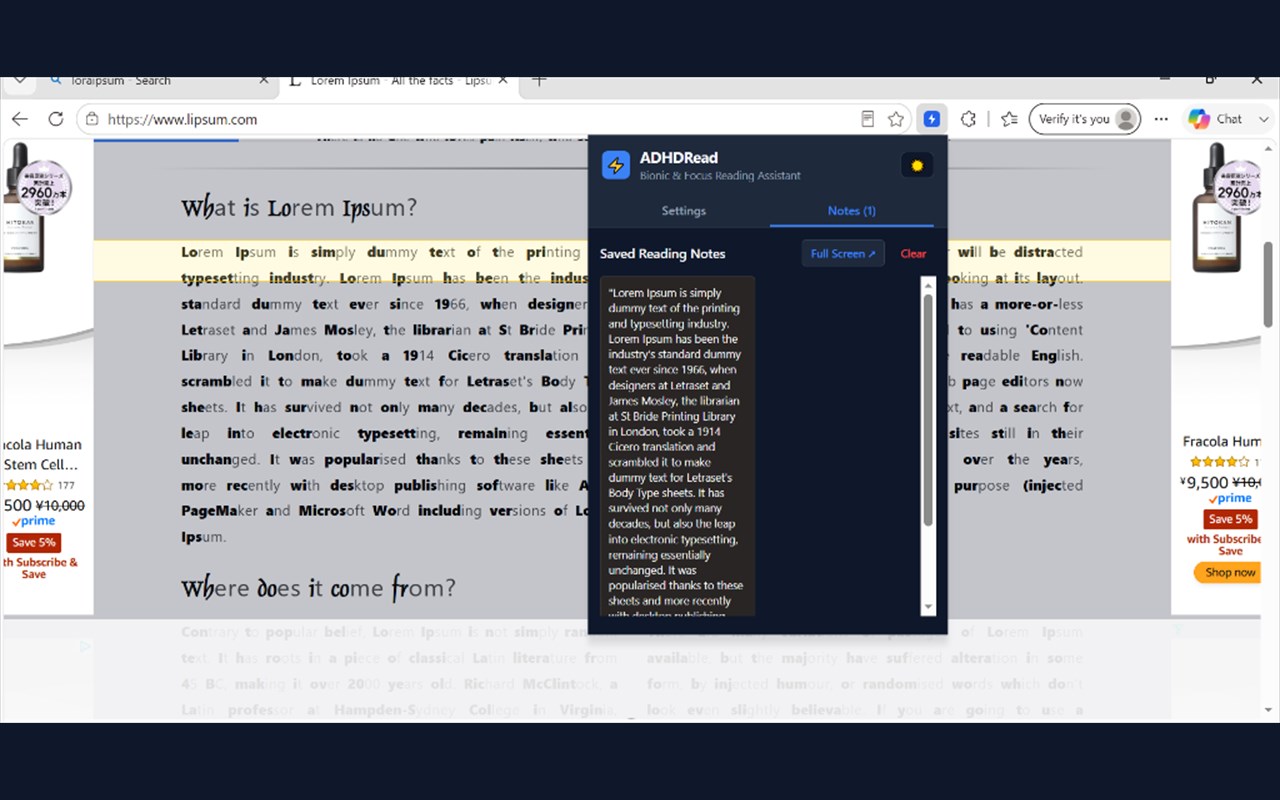This screenshot has height=800, width=1280.
Task: Click the notes list scrollbar thumb
Action: click(x=928, y=410)
